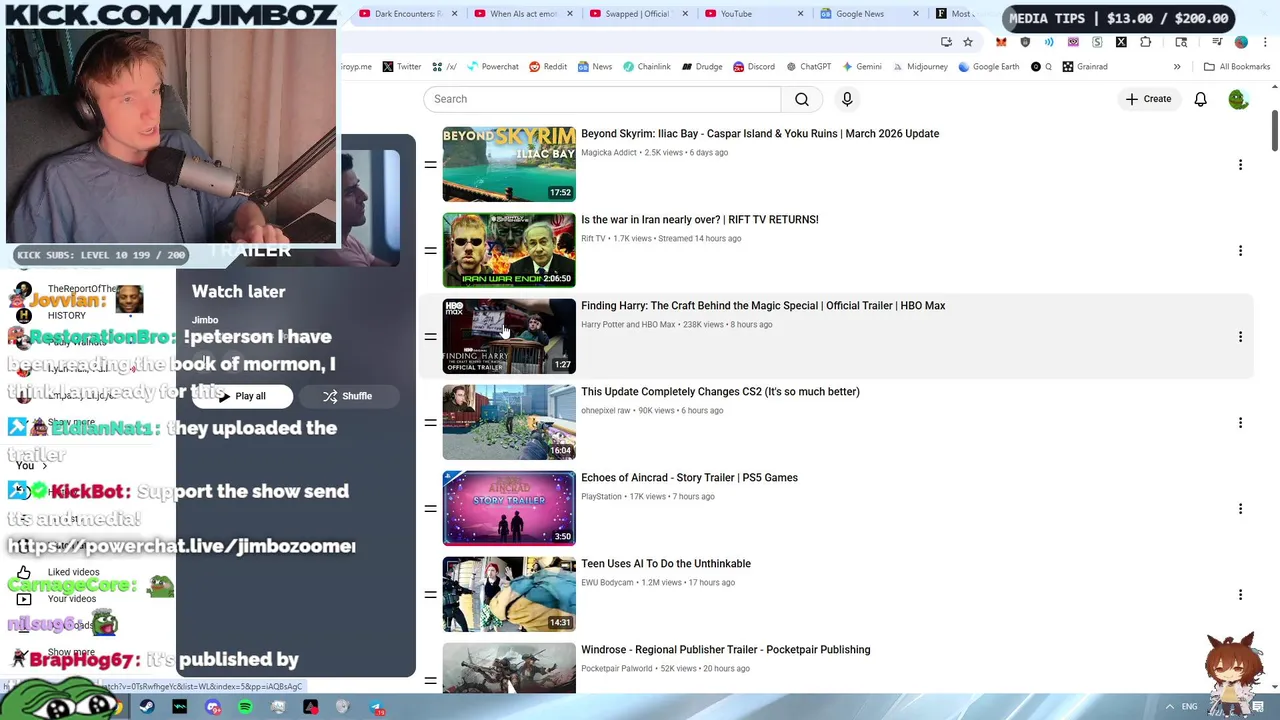This screenshot has height=720, width=1280.
Task: Open the ohnepixel raw channel link
Action: 606,411
